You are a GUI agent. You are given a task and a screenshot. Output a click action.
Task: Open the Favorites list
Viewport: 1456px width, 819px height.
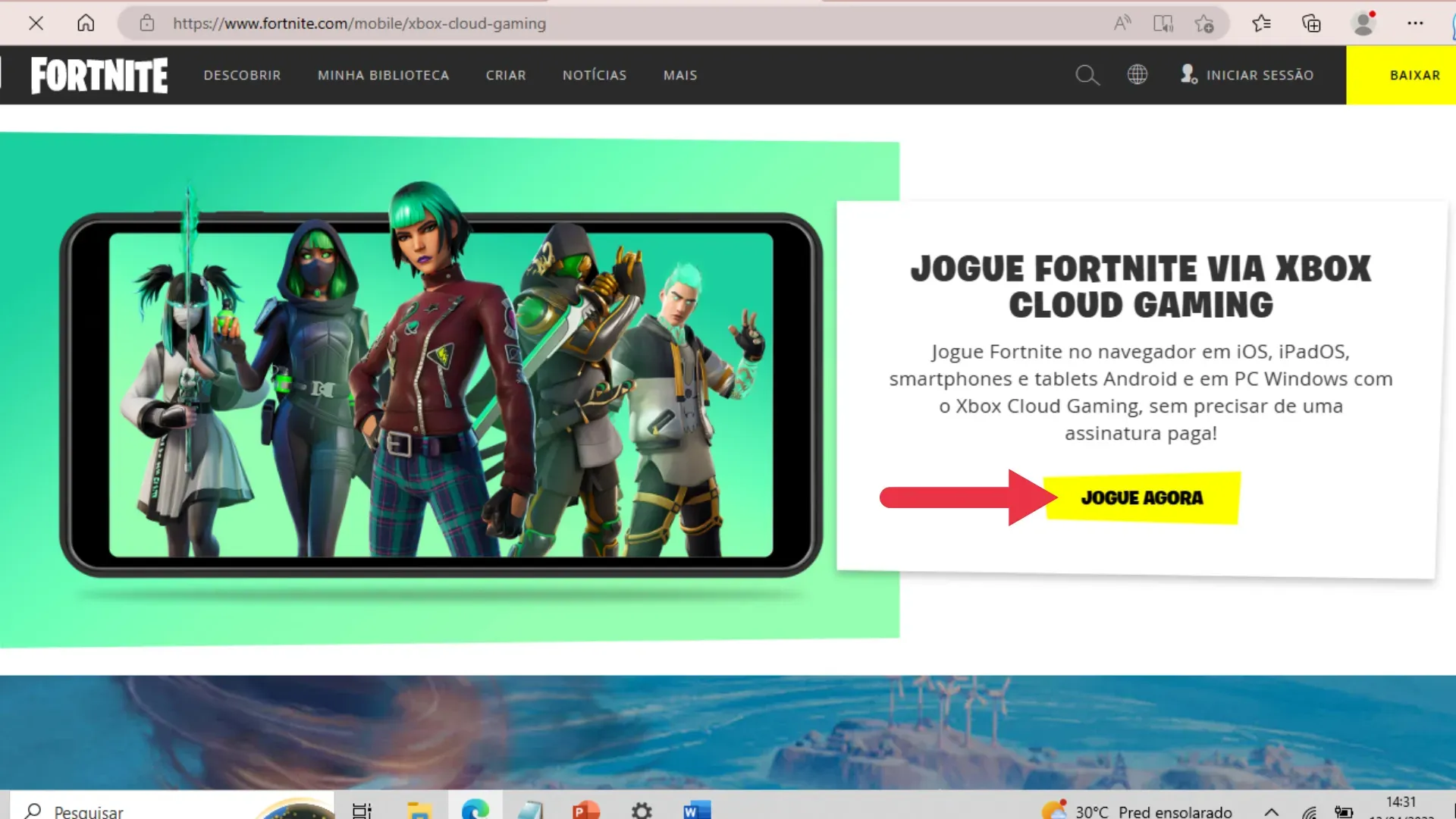point(1261,24)
